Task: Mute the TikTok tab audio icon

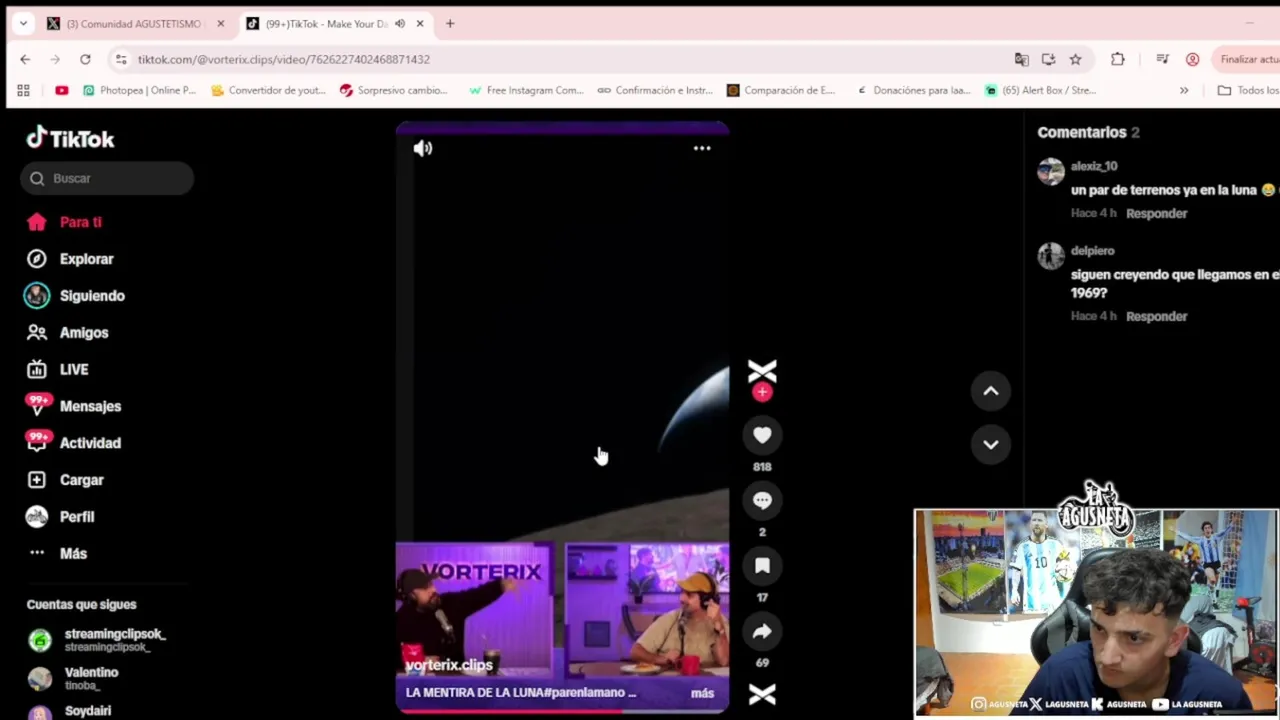Action: click(x=400, y=24)
